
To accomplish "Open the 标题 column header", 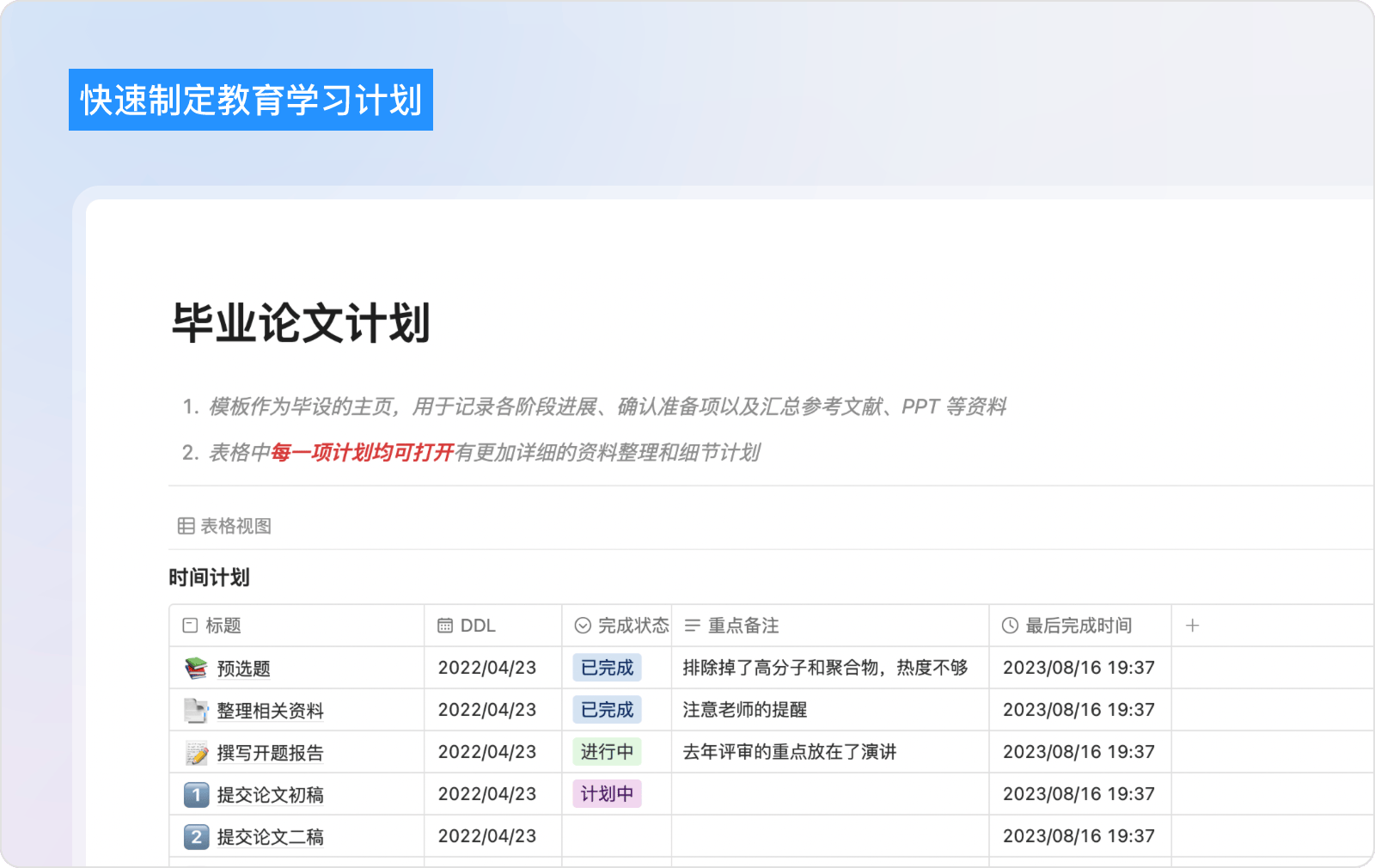I will [x=223, y=626].
